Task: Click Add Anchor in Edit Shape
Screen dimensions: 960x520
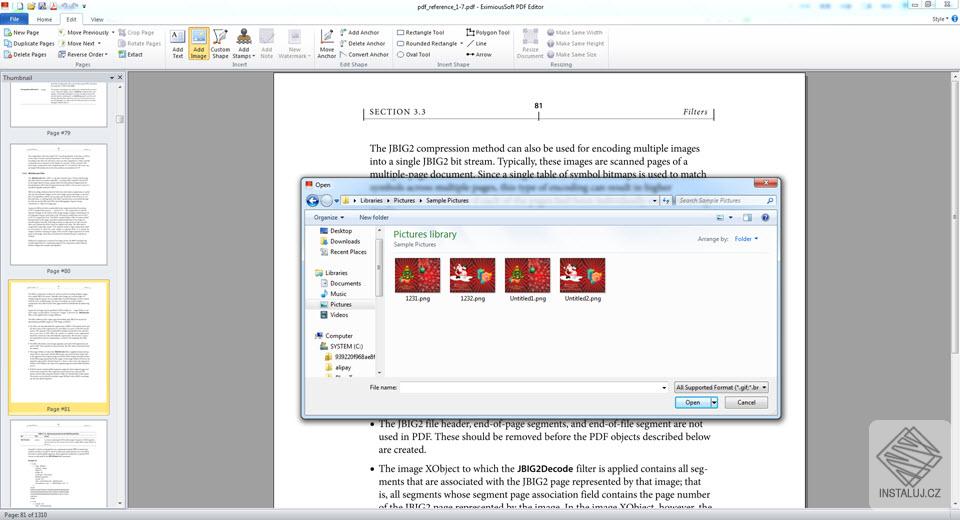Action: [x=359, y=32]
